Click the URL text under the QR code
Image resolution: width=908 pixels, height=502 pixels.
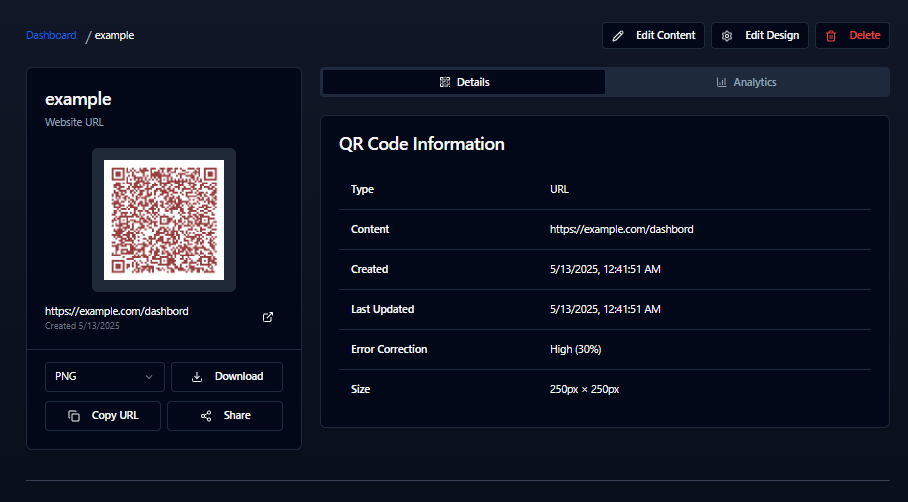tap(116, 311)
